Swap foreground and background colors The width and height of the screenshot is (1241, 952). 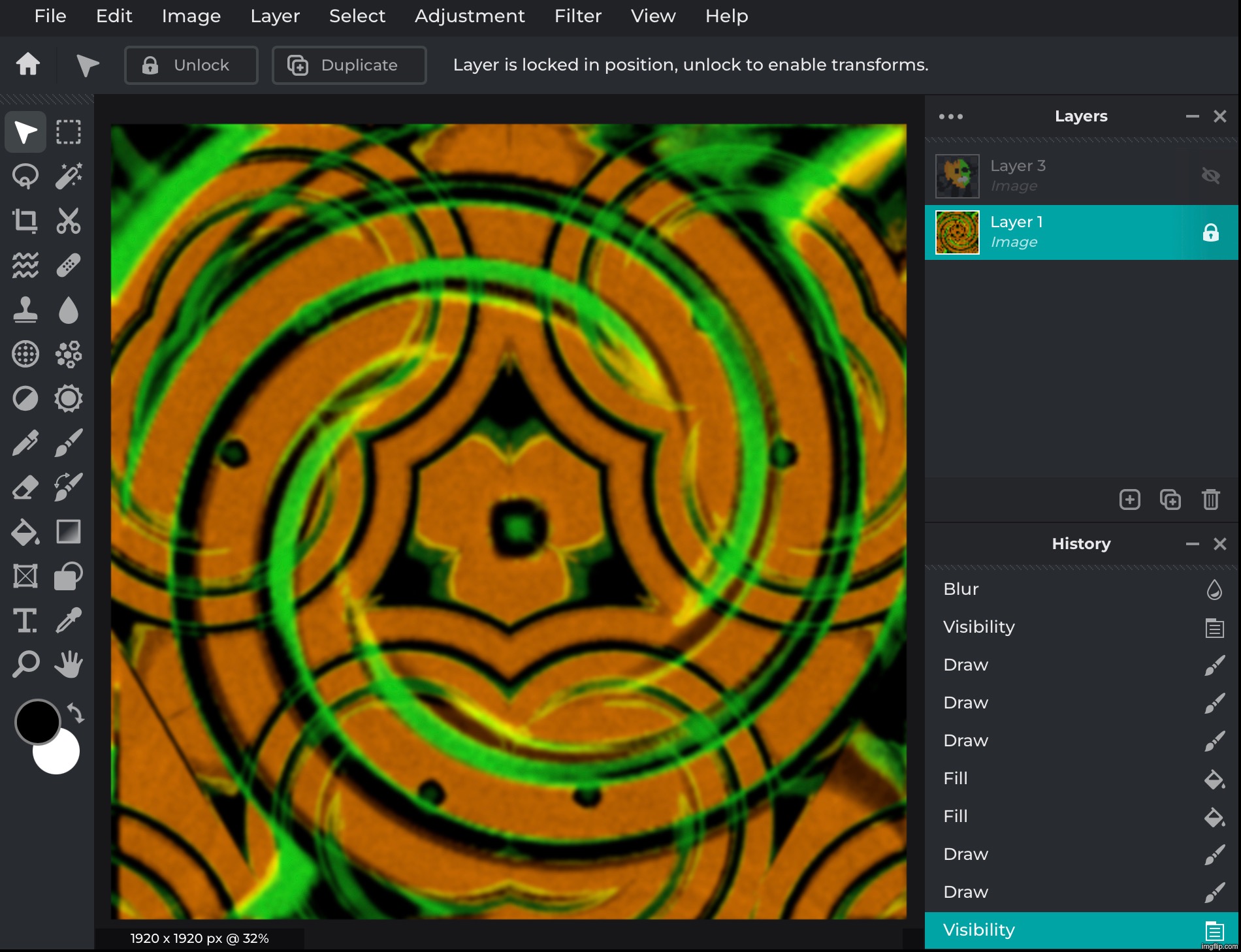(x=76, y=713)
